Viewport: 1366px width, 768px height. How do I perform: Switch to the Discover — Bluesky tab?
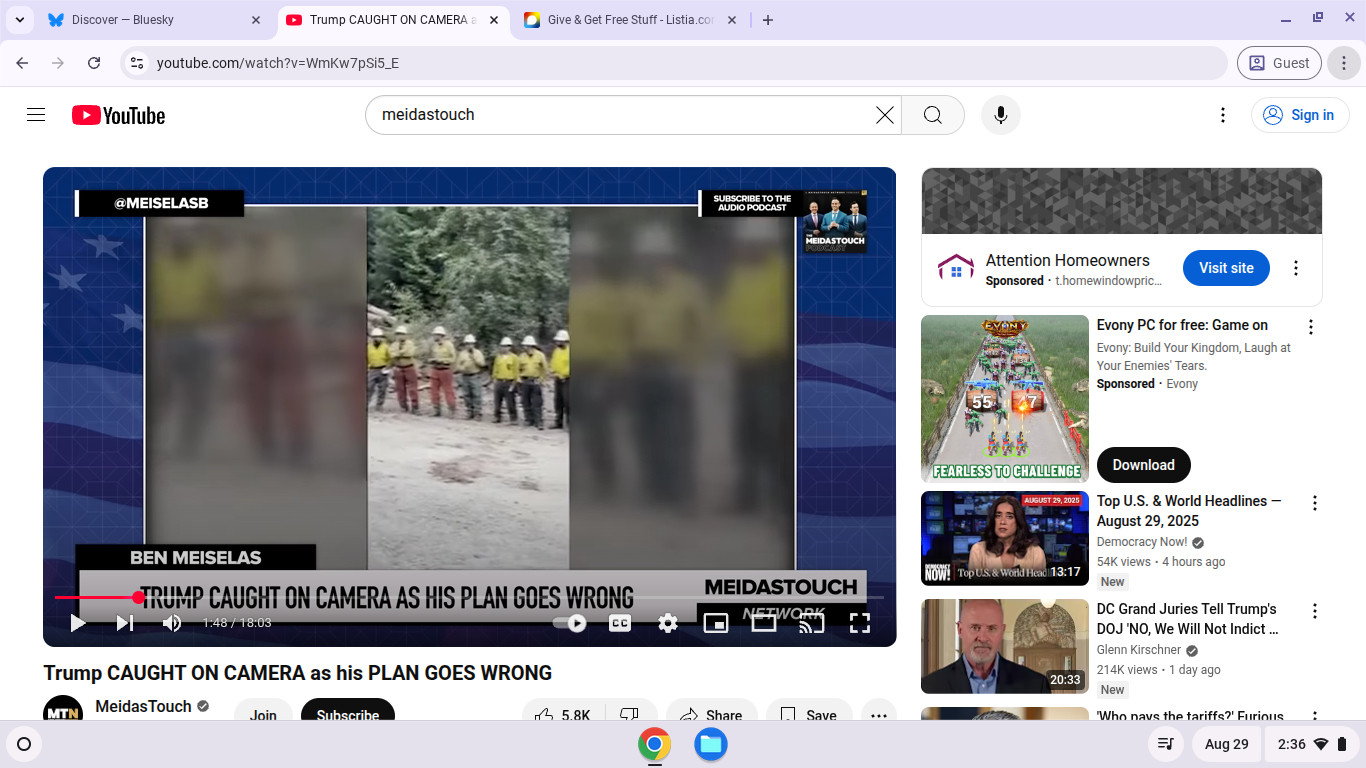pyautogui.click(x=154, y=20)
